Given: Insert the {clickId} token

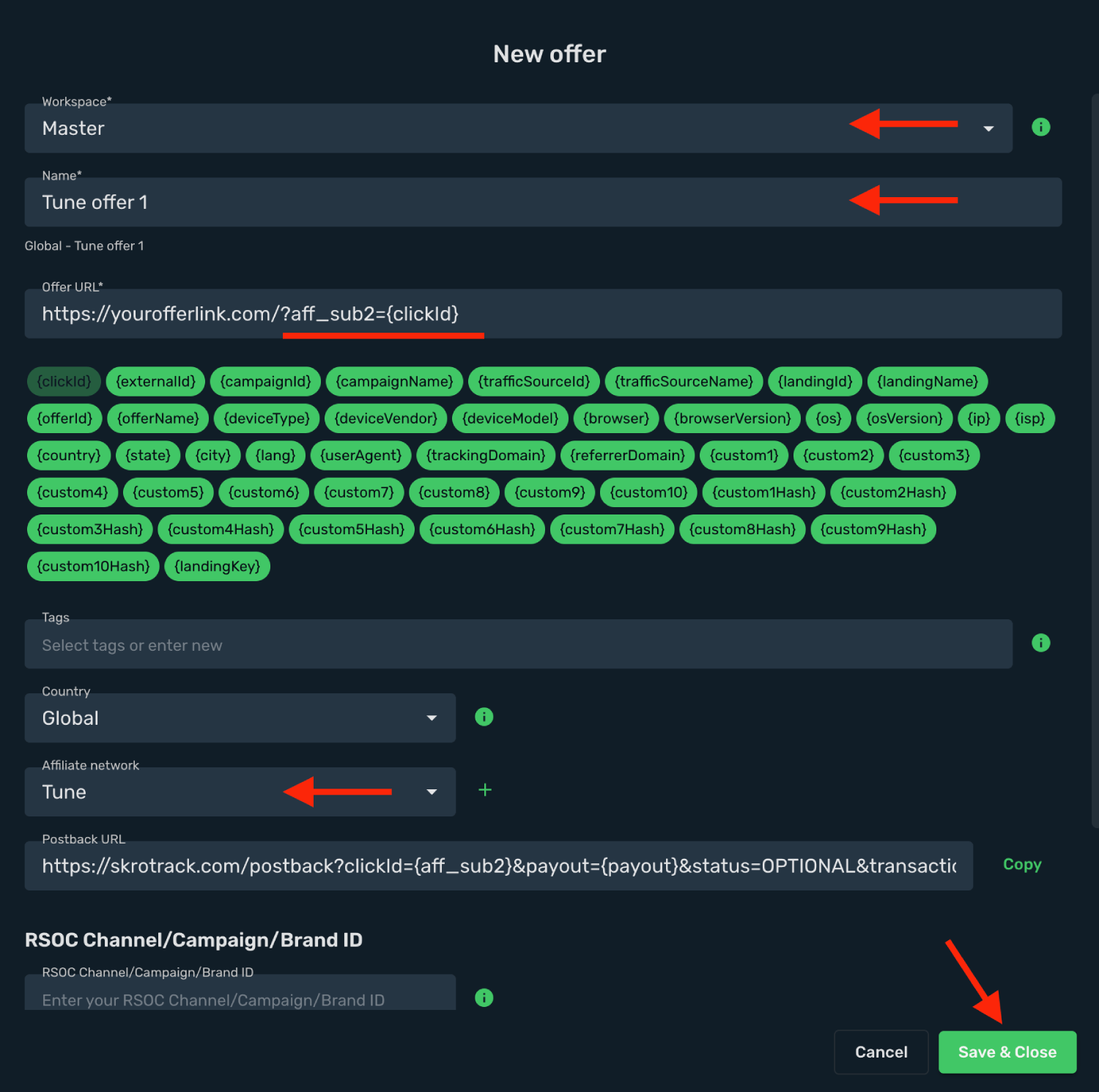Looking at the screenshot, I should [x=64, y=382].
